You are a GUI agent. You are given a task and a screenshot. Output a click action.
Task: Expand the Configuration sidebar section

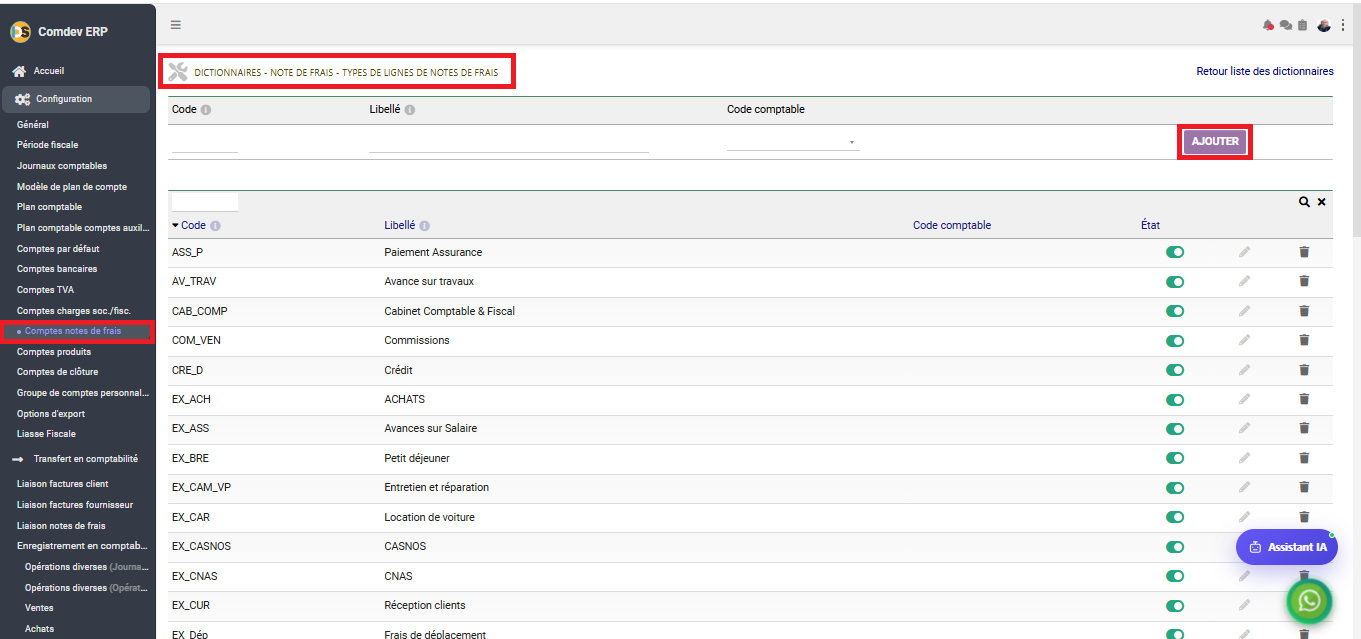[76, 99]
